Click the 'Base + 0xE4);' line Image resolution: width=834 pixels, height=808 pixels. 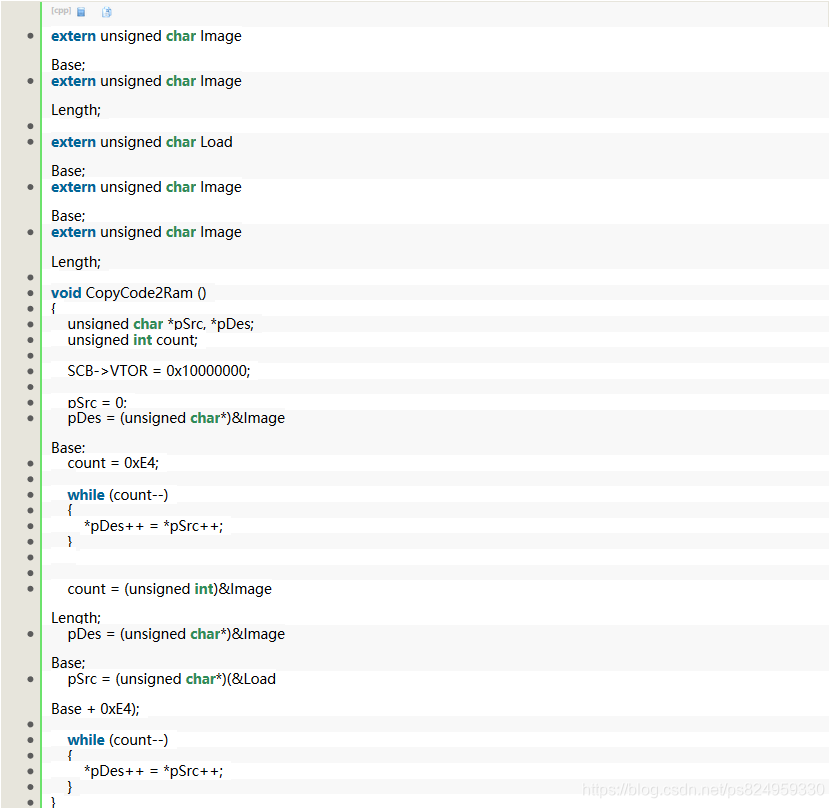95,709
